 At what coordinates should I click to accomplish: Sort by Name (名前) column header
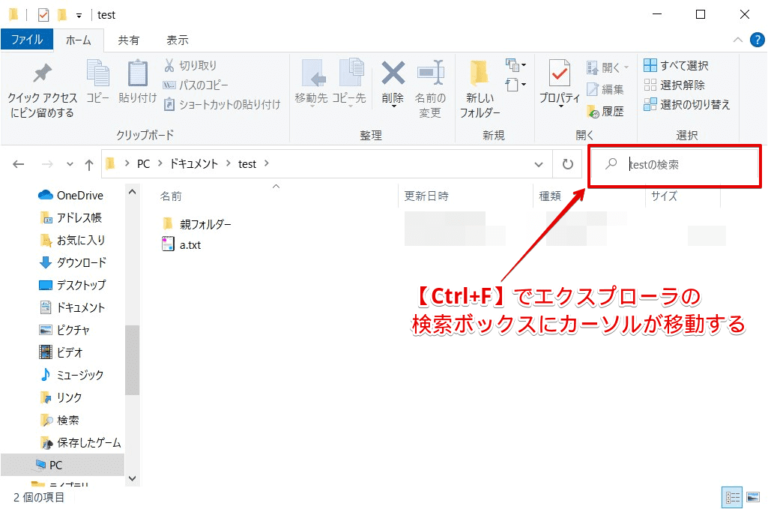tap(170, 196)
